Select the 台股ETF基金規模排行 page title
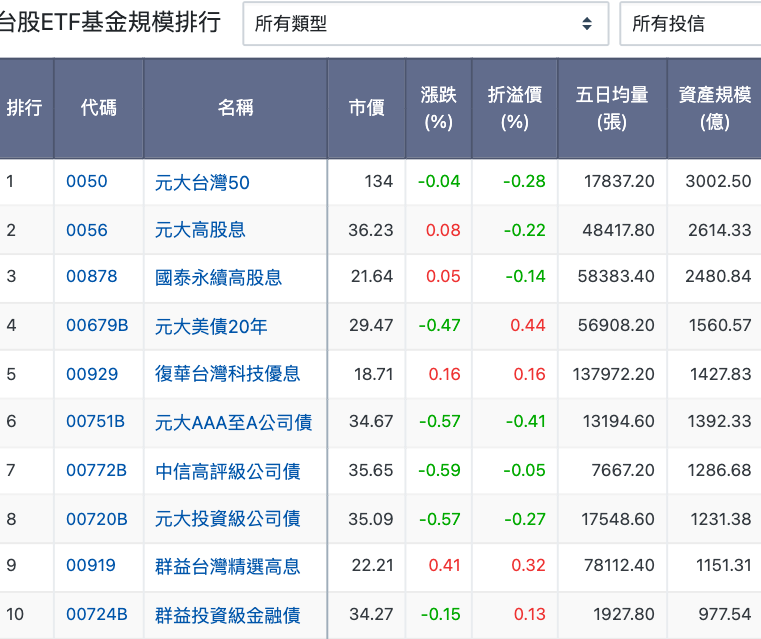The height and width of the screenshot is (639, 761). (x=110, y=22)
